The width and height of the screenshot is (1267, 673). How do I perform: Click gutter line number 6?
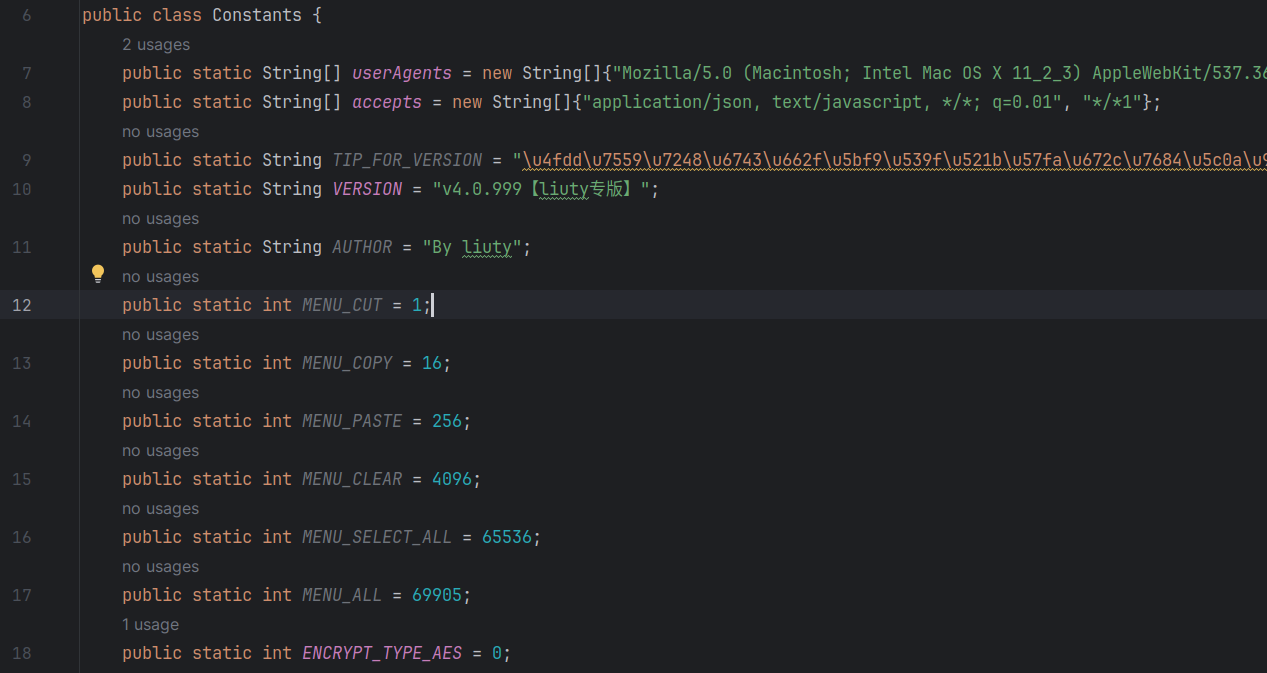tap(26, 16)
